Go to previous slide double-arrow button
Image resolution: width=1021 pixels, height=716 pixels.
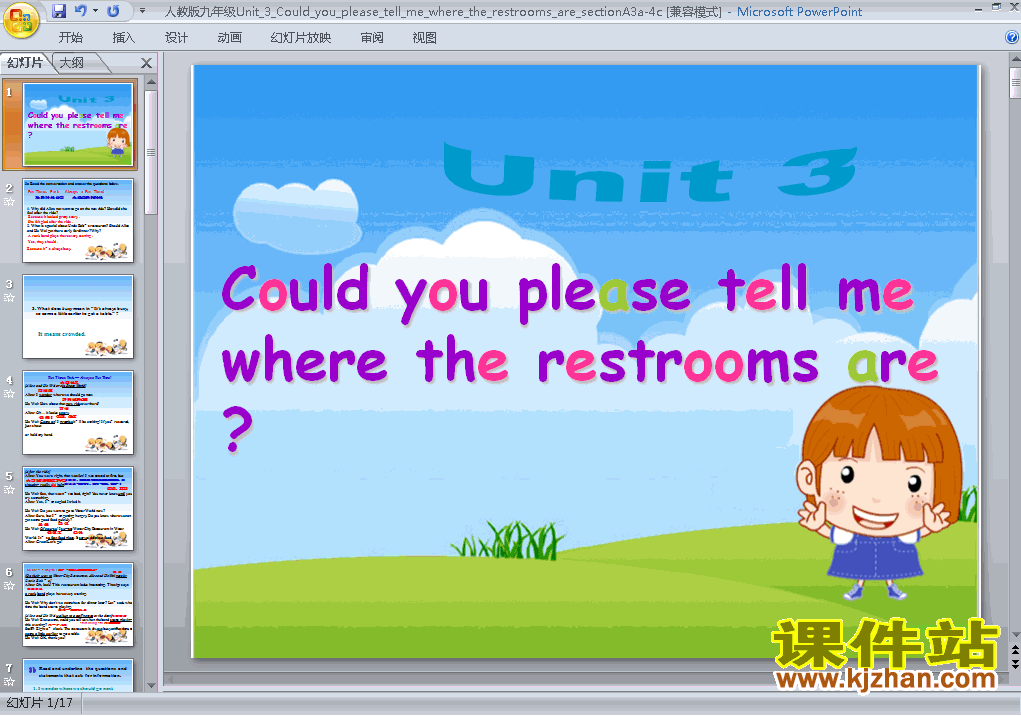pyautogui.click(x=1015, y=650)
